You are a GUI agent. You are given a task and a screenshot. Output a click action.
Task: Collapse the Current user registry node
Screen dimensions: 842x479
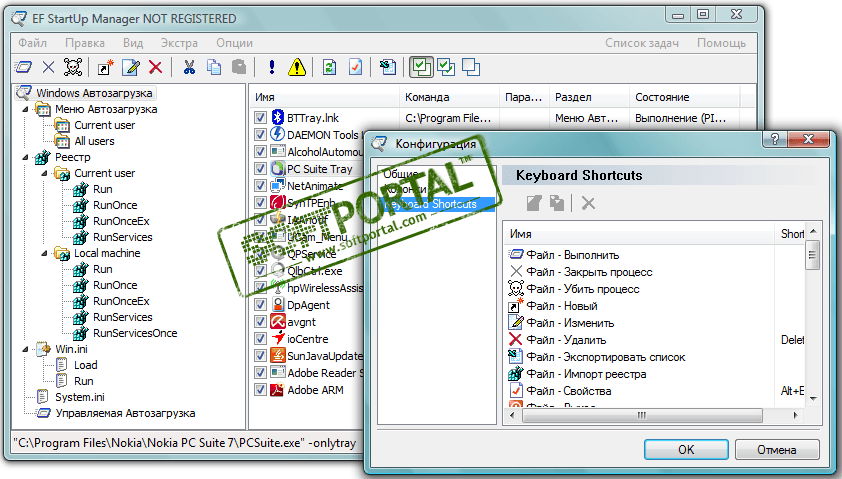click(x=45, y=173)
